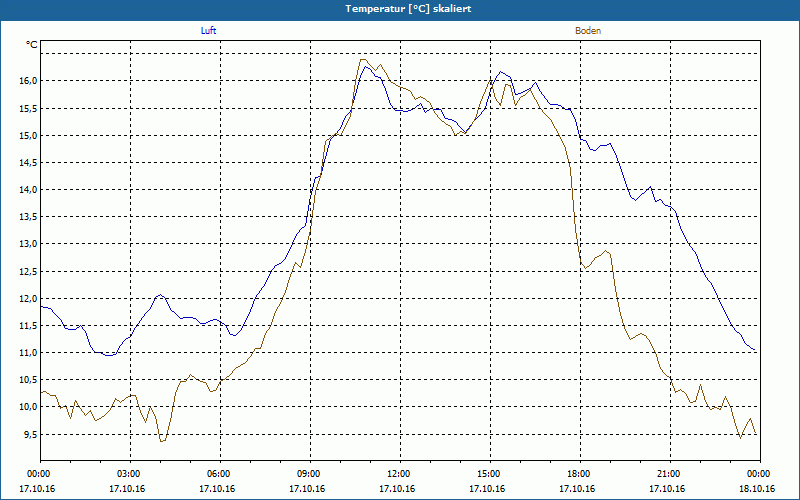Click the 09:00 time axis label
This screenshot has width=800, height=500.
[x=311, y=474]
